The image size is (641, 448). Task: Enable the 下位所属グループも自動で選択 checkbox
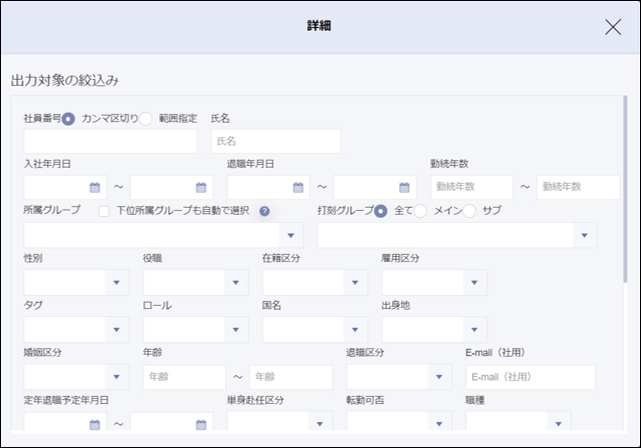click(104, 211)
